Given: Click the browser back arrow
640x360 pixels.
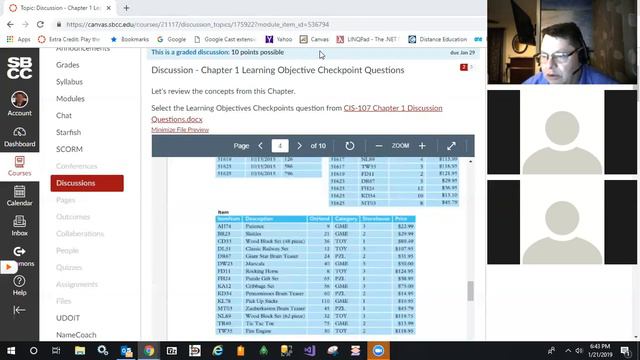Looking at the screenshot, I should pos(10,24).
